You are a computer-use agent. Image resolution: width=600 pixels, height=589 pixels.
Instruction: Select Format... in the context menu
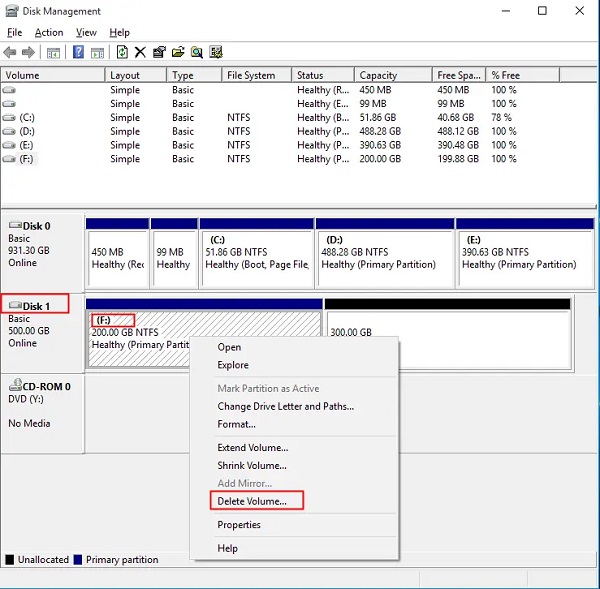point(236,424)
